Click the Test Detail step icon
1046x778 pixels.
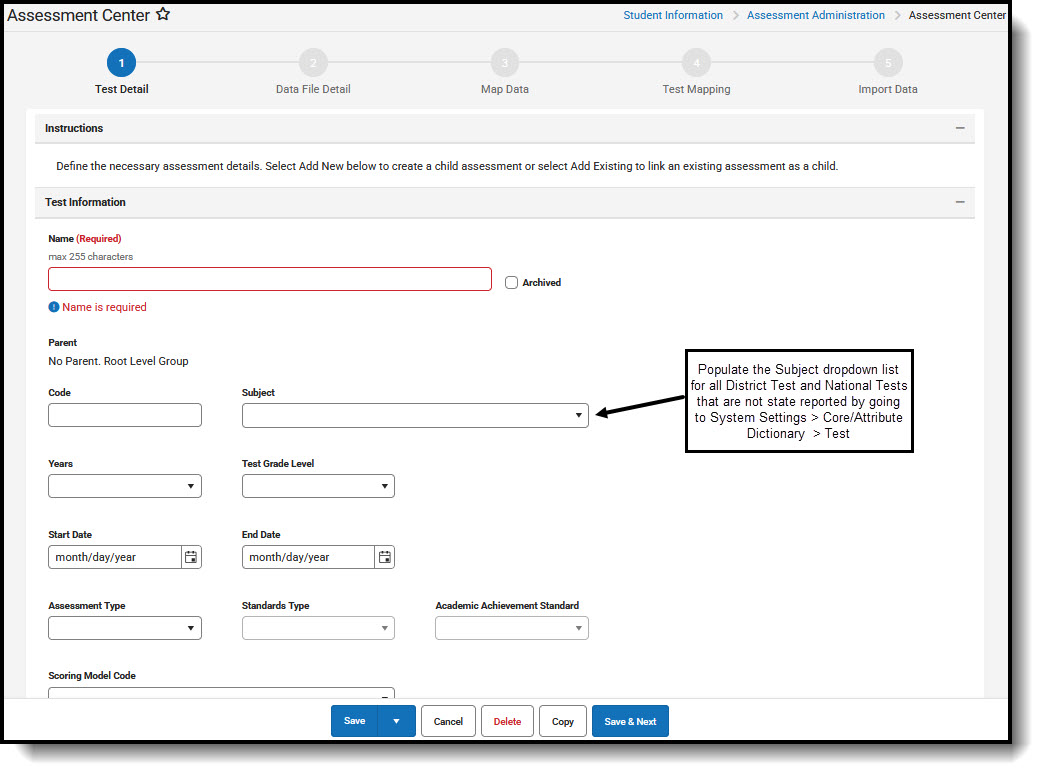coord(121,62)
